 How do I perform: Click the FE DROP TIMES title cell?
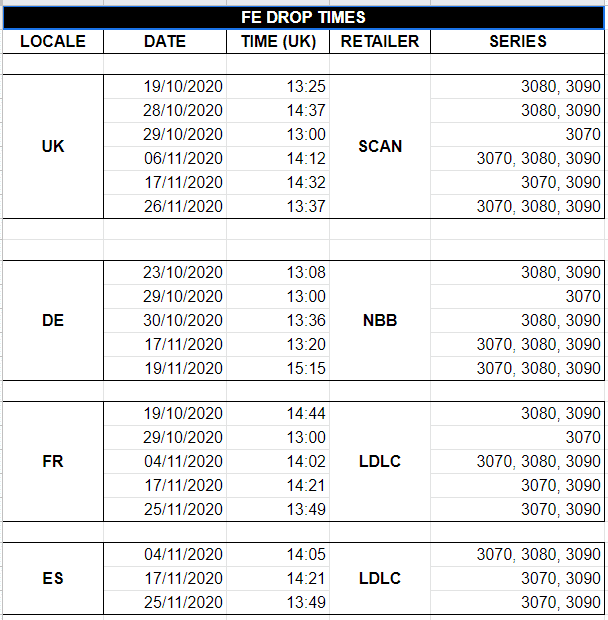click(303, 17)
